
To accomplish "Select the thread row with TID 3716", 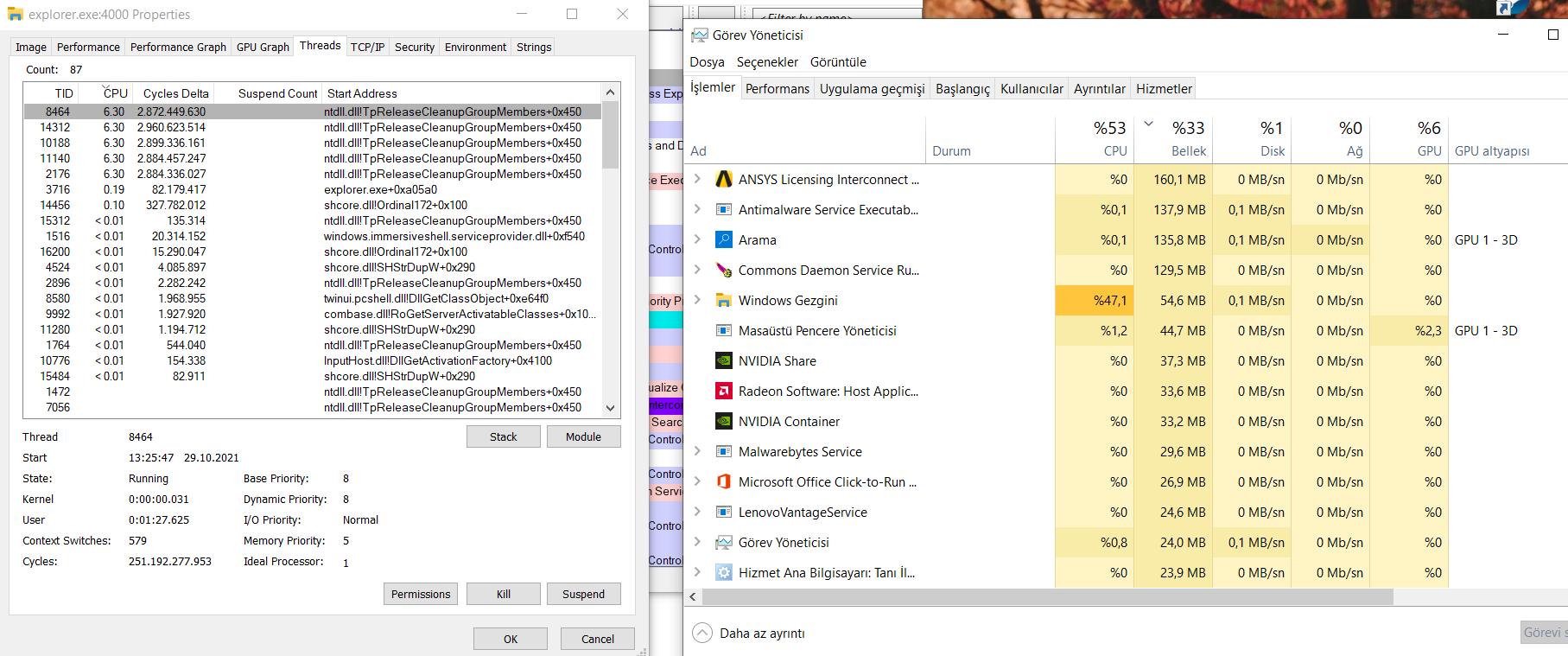I will point(313,189).
